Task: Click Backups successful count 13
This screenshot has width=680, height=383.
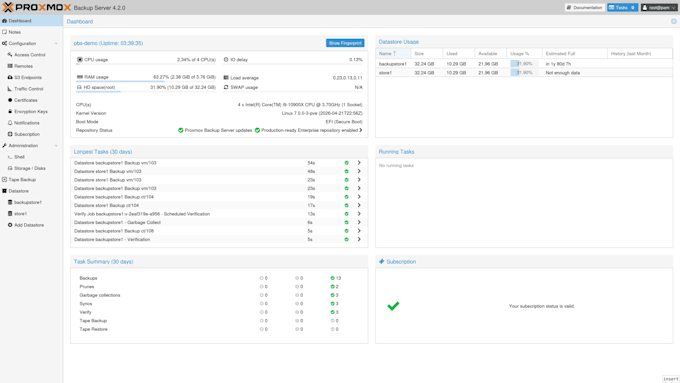Action: pyautogui.click(x=336, y=278)
